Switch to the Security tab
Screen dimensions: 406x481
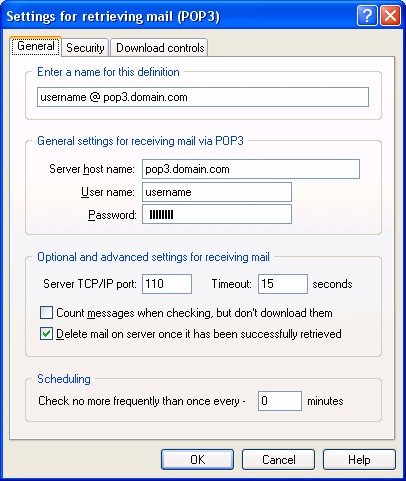[85, 48]
